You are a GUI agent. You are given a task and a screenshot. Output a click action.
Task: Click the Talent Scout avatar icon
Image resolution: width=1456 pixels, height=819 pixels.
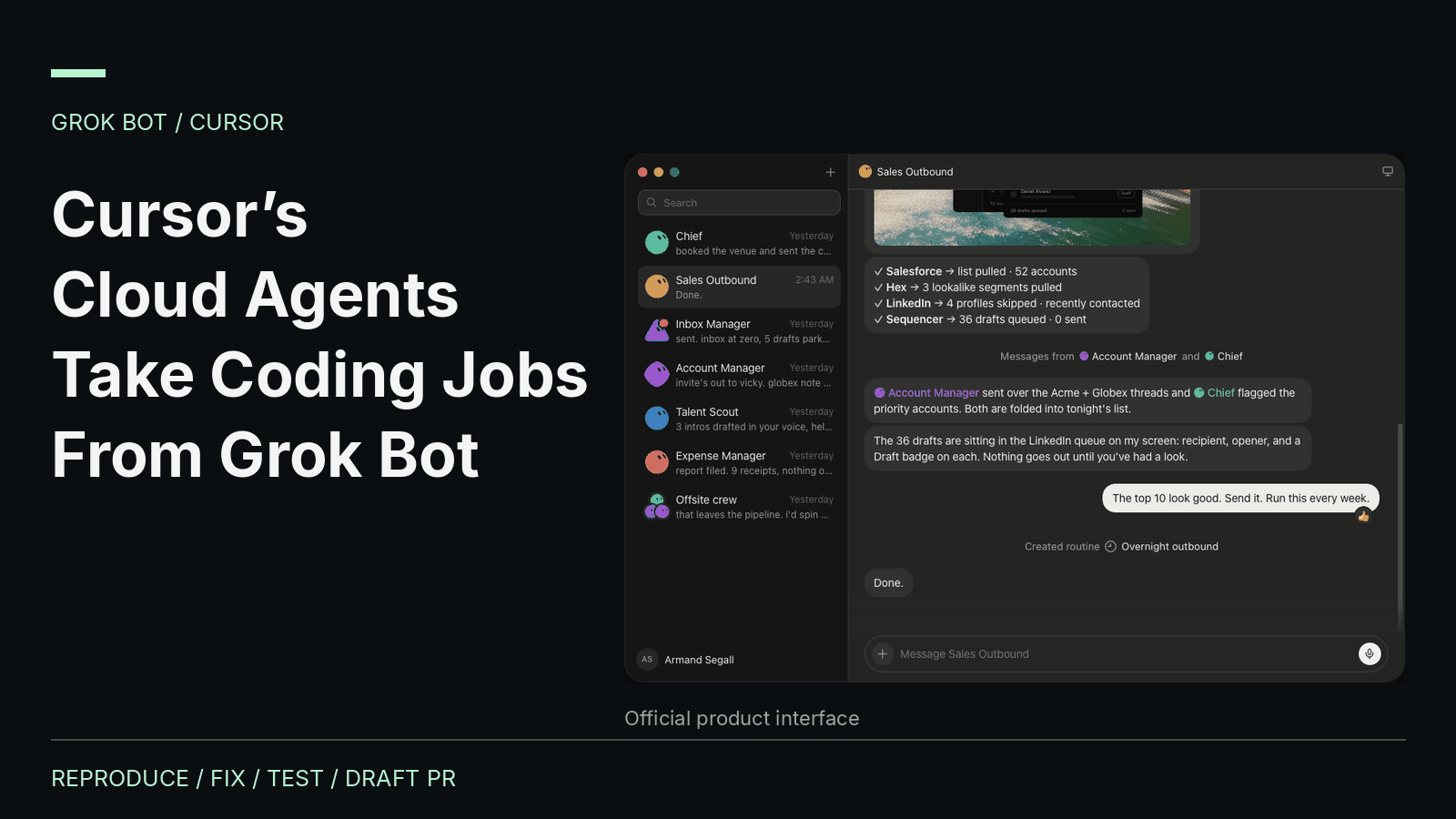coord(657,418)
